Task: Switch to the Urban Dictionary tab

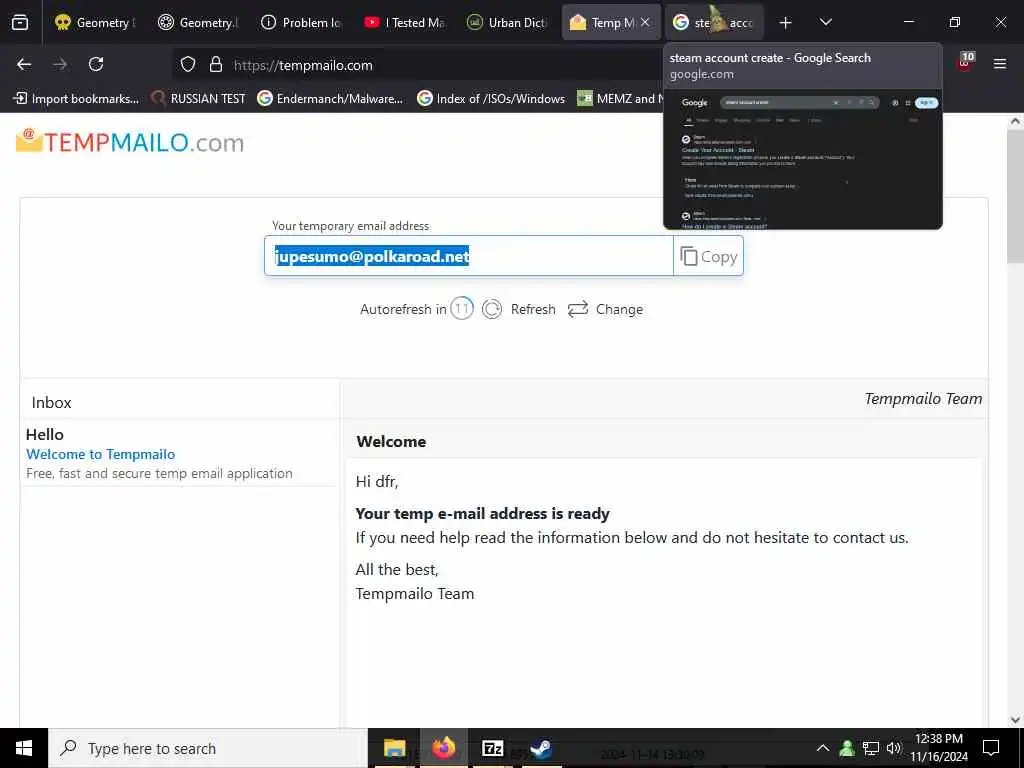Action: pyautogui.click(x=508, y=23)
